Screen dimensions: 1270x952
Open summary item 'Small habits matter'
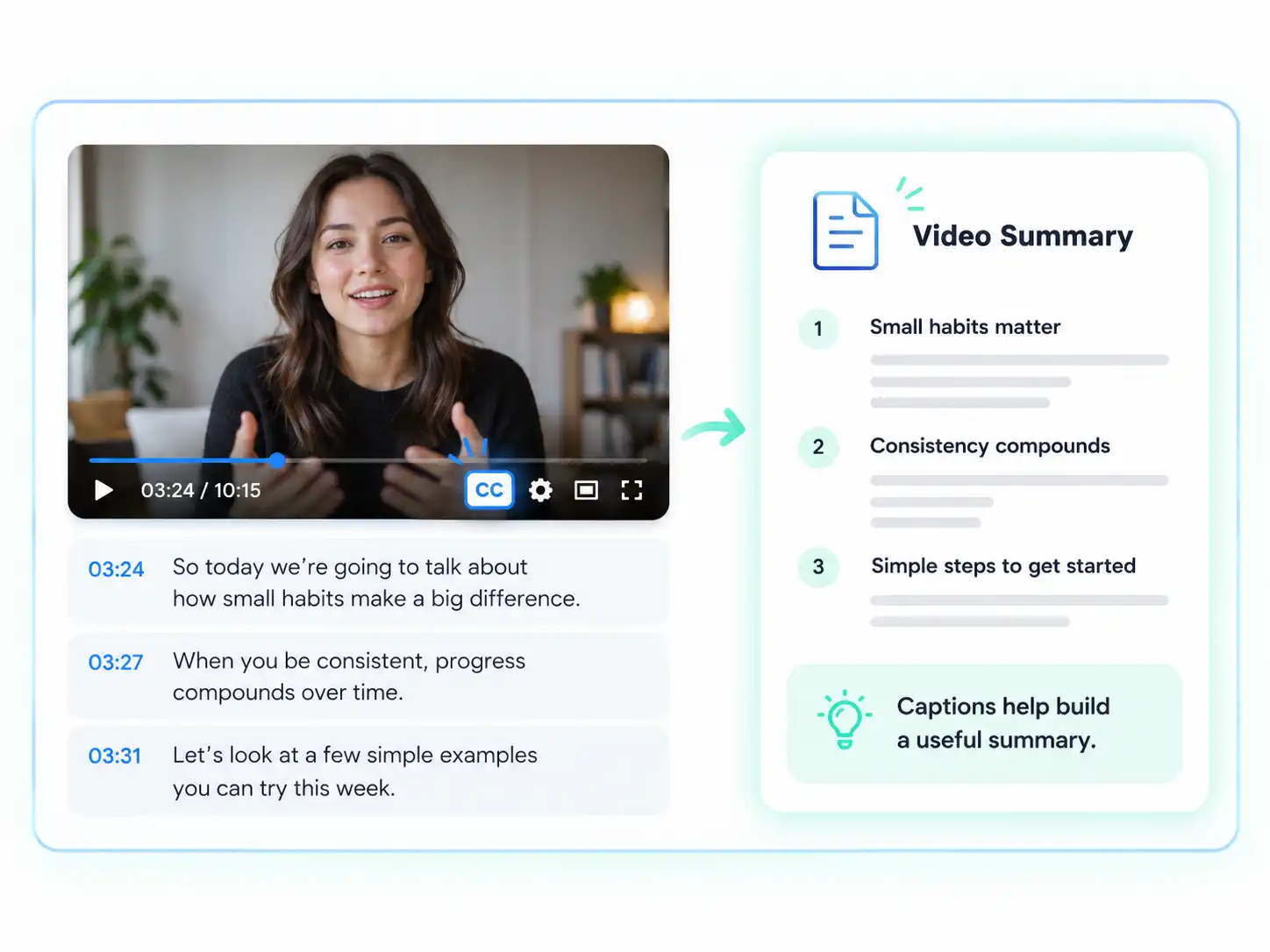(965, 327)
